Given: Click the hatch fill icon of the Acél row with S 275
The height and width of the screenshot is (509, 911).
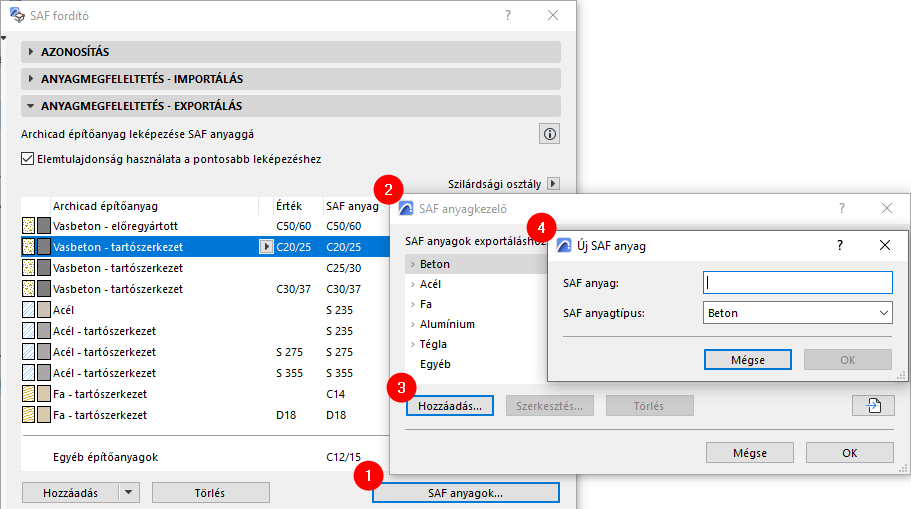Looking at the screenshot, I should pos(28,352).
